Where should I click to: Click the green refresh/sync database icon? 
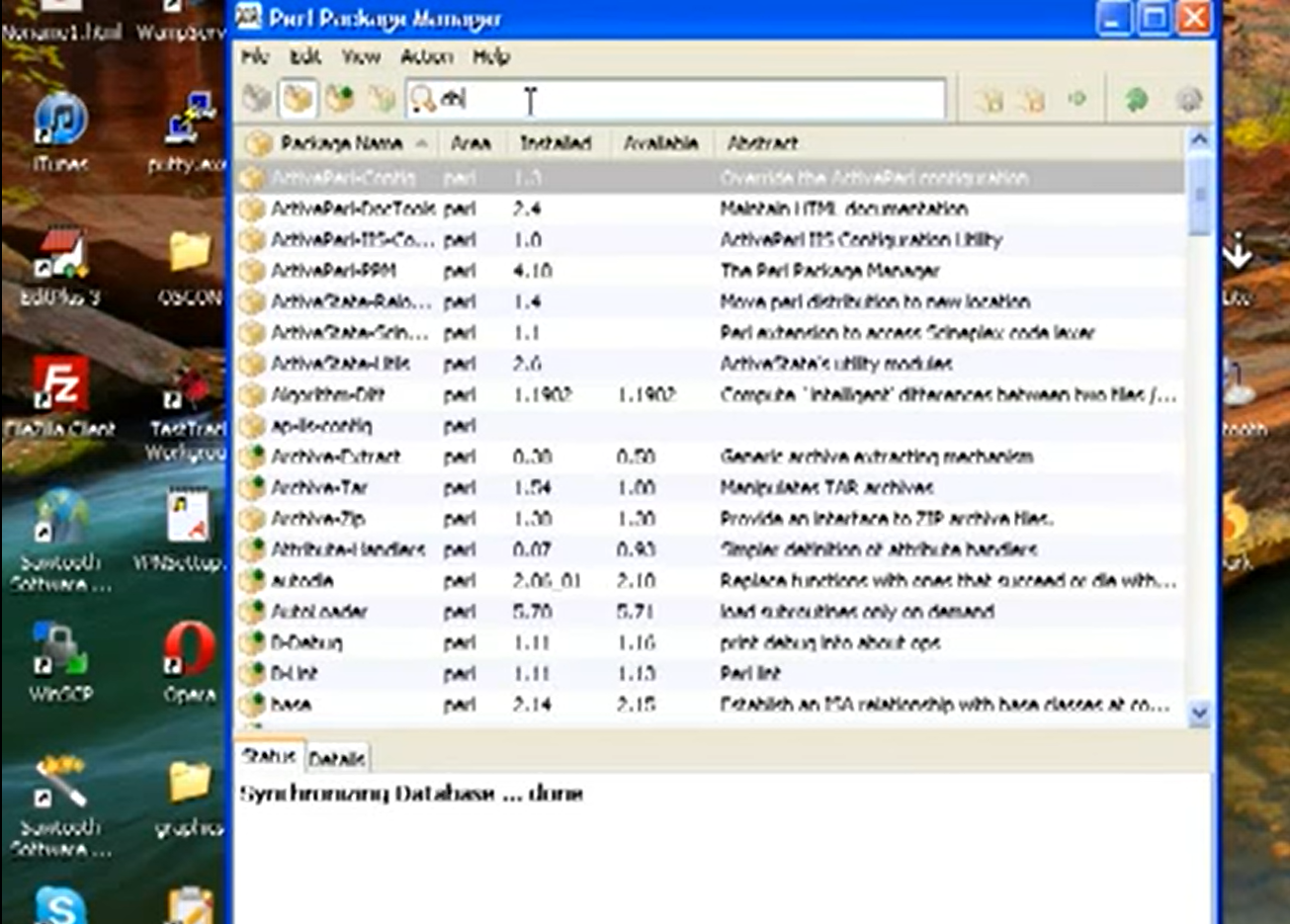[x=1136, y=99]
